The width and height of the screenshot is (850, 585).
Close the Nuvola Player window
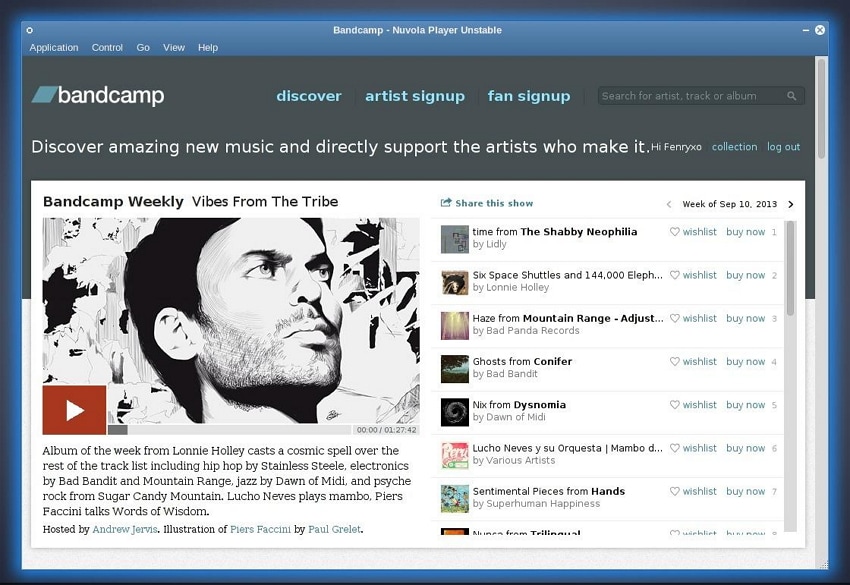click(820, 30)
